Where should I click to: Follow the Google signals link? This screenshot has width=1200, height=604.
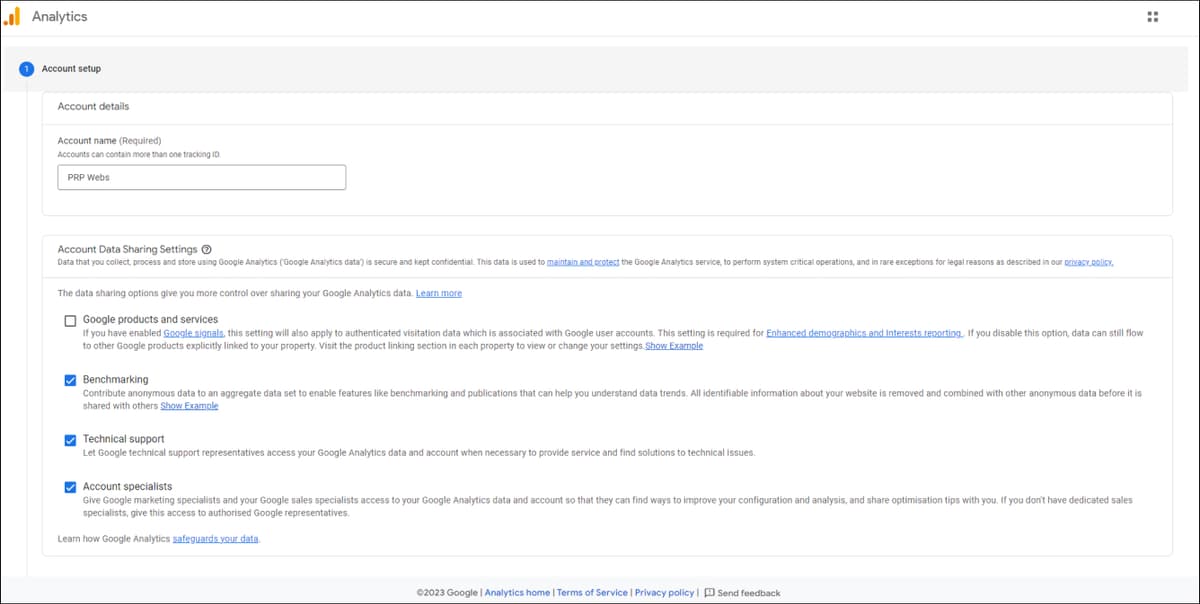[193, 333]
